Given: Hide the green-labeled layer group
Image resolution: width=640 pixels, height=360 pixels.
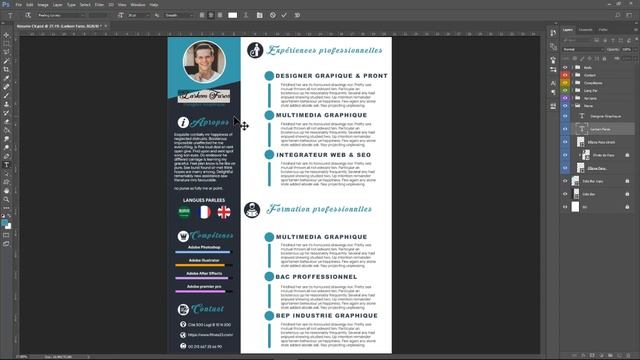Looking at the screenshot, I should click(565, 91).
